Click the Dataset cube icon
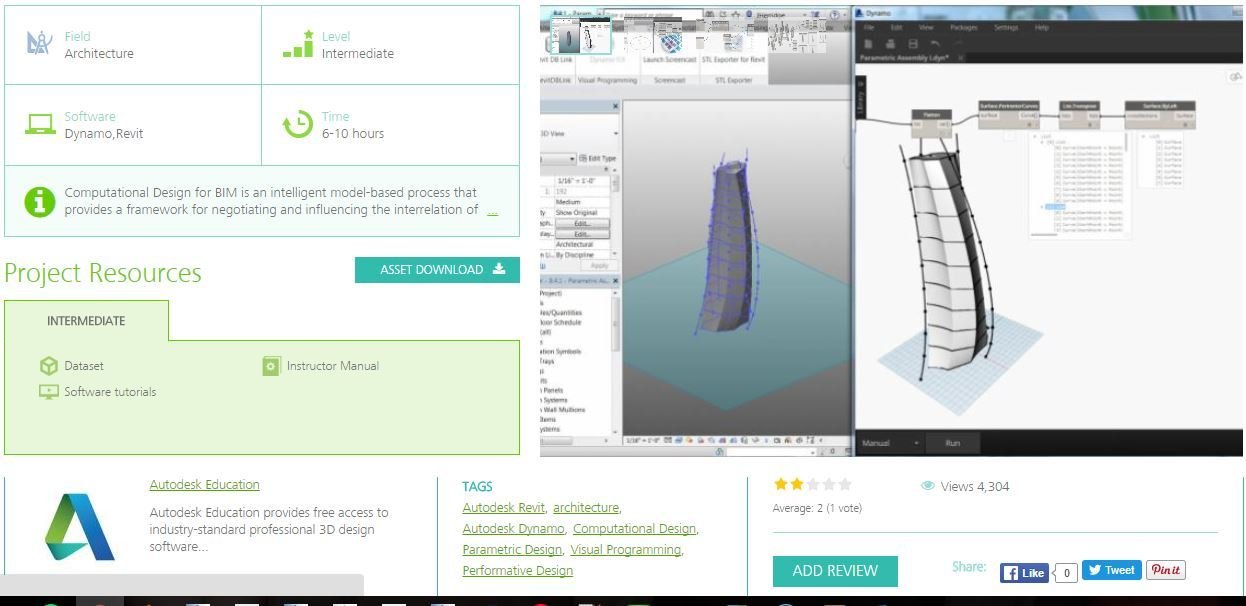The width and height of the screenshot is (1246, 606). [x=48, y=366]
